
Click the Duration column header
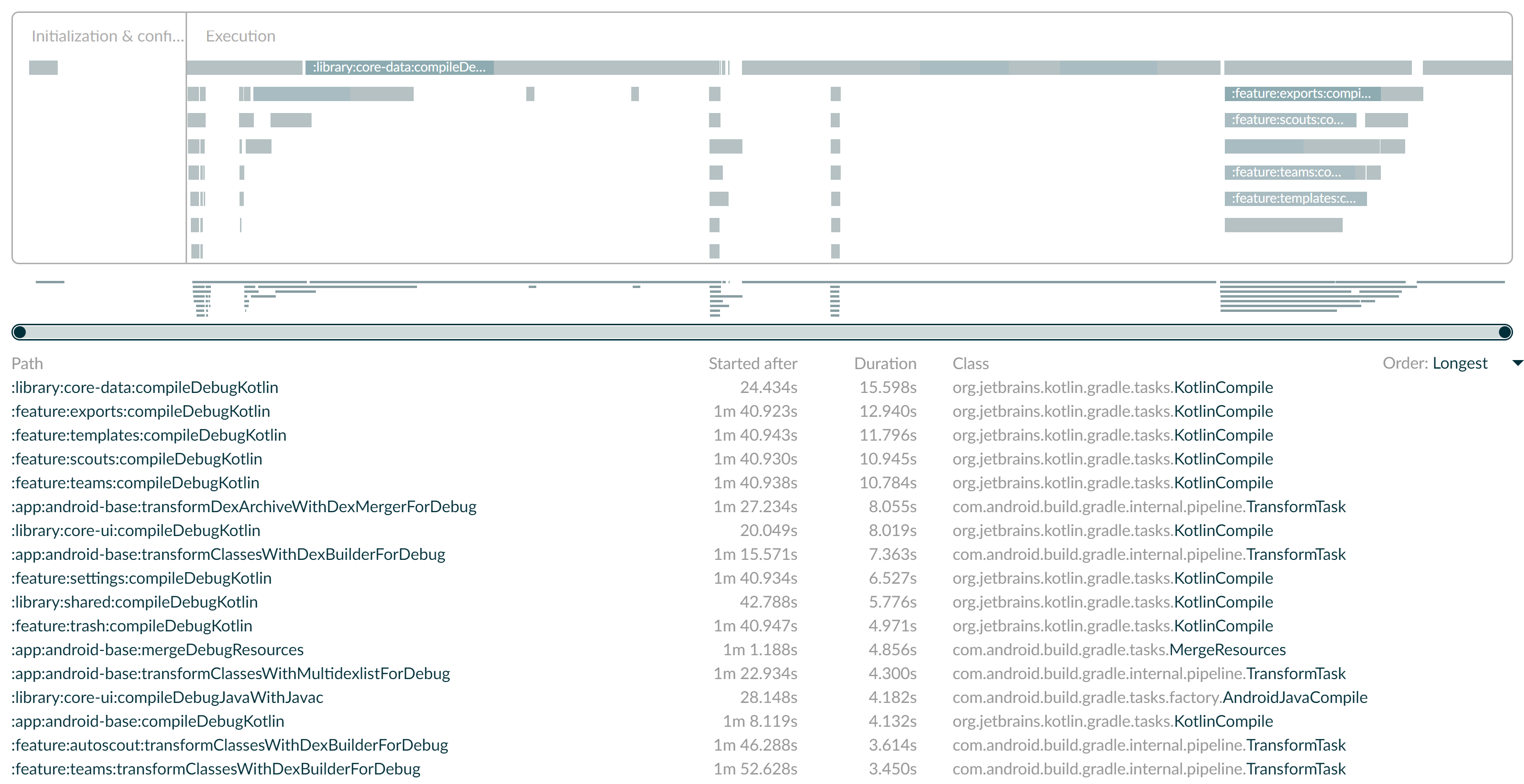885,363
